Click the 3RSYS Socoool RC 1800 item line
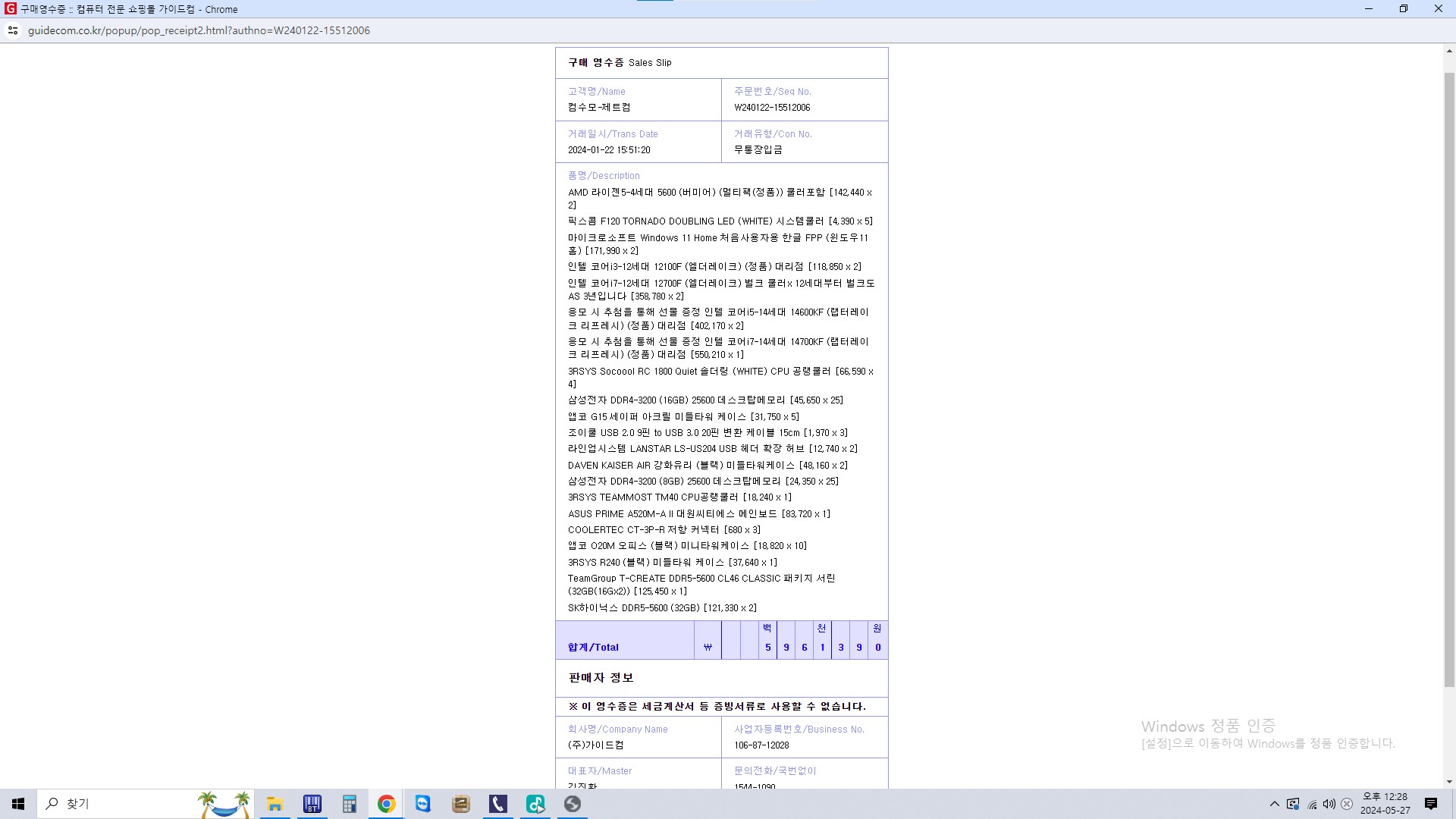 pos(720,378)
